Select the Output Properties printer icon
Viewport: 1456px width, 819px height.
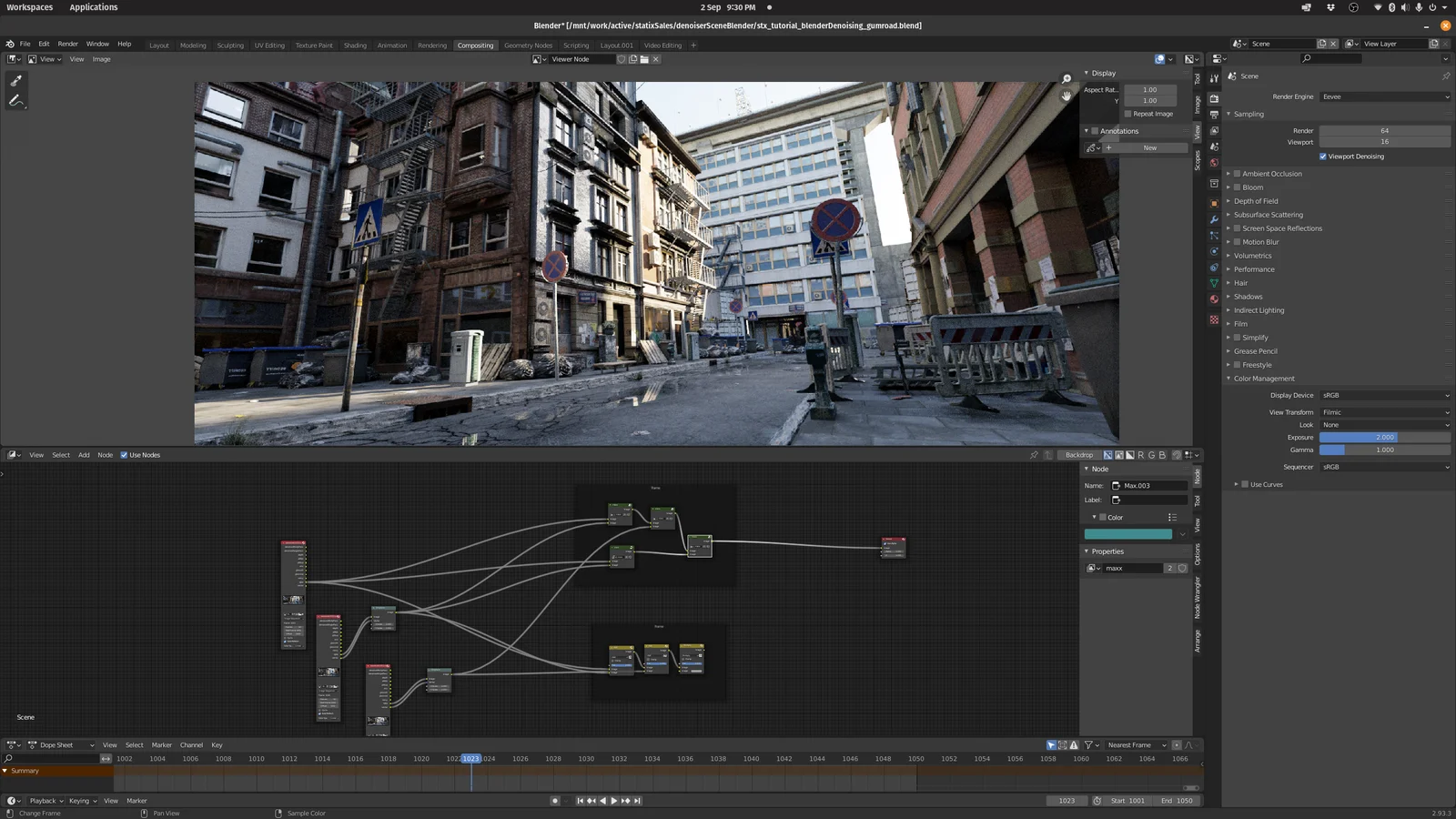[x=1214, y=115]
